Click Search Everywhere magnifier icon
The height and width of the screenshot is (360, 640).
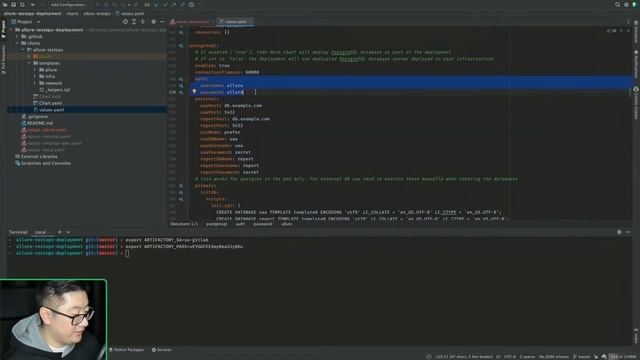coord(617,4)
